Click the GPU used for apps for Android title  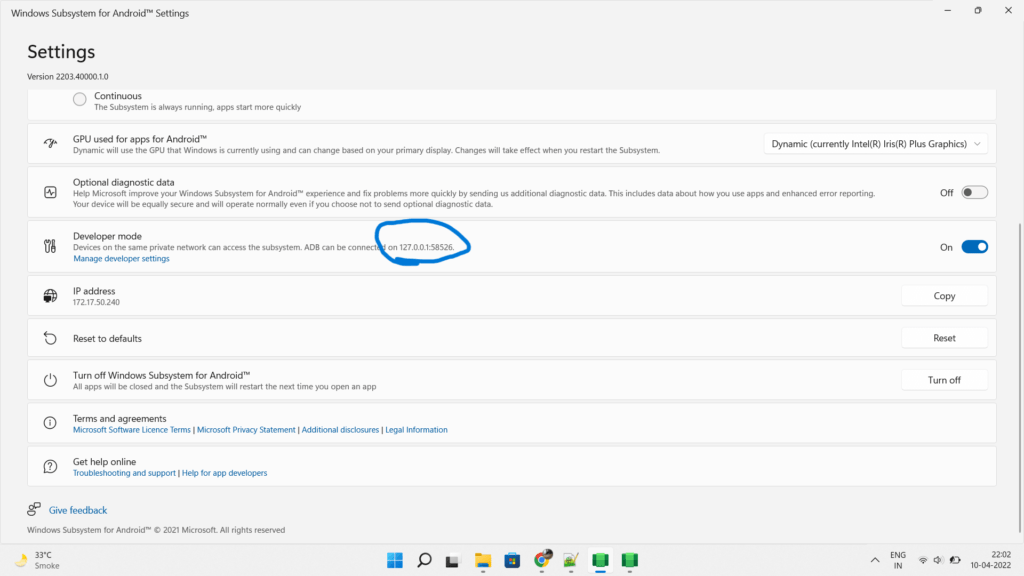coord(140,139)
